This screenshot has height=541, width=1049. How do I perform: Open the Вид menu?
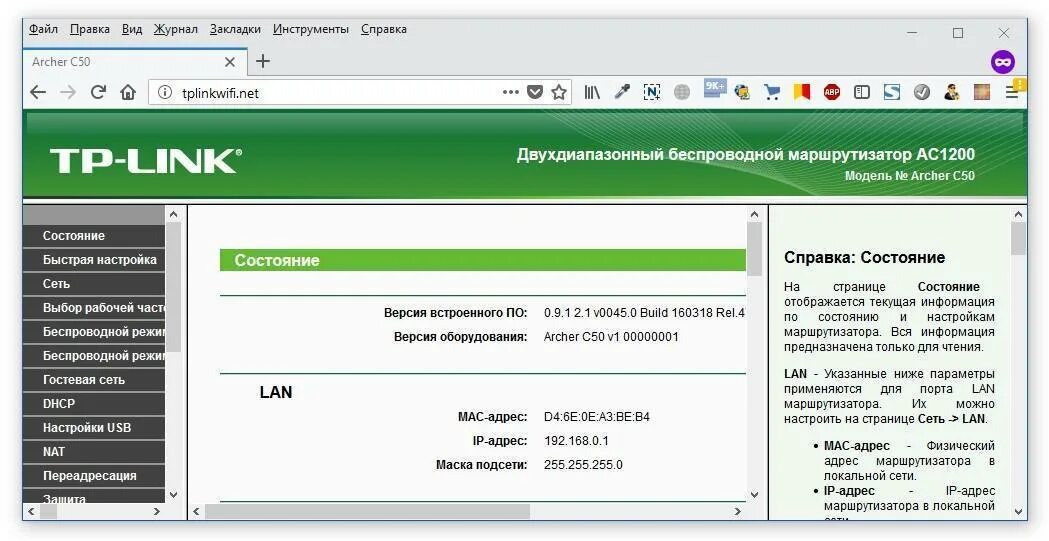click(x=132, y=29)
